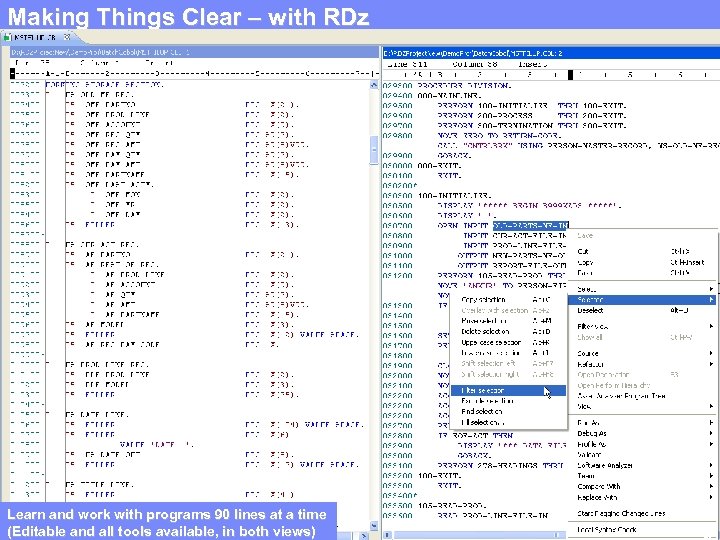
Task: Open the Replace With submenu
Action: coord(642,497)
